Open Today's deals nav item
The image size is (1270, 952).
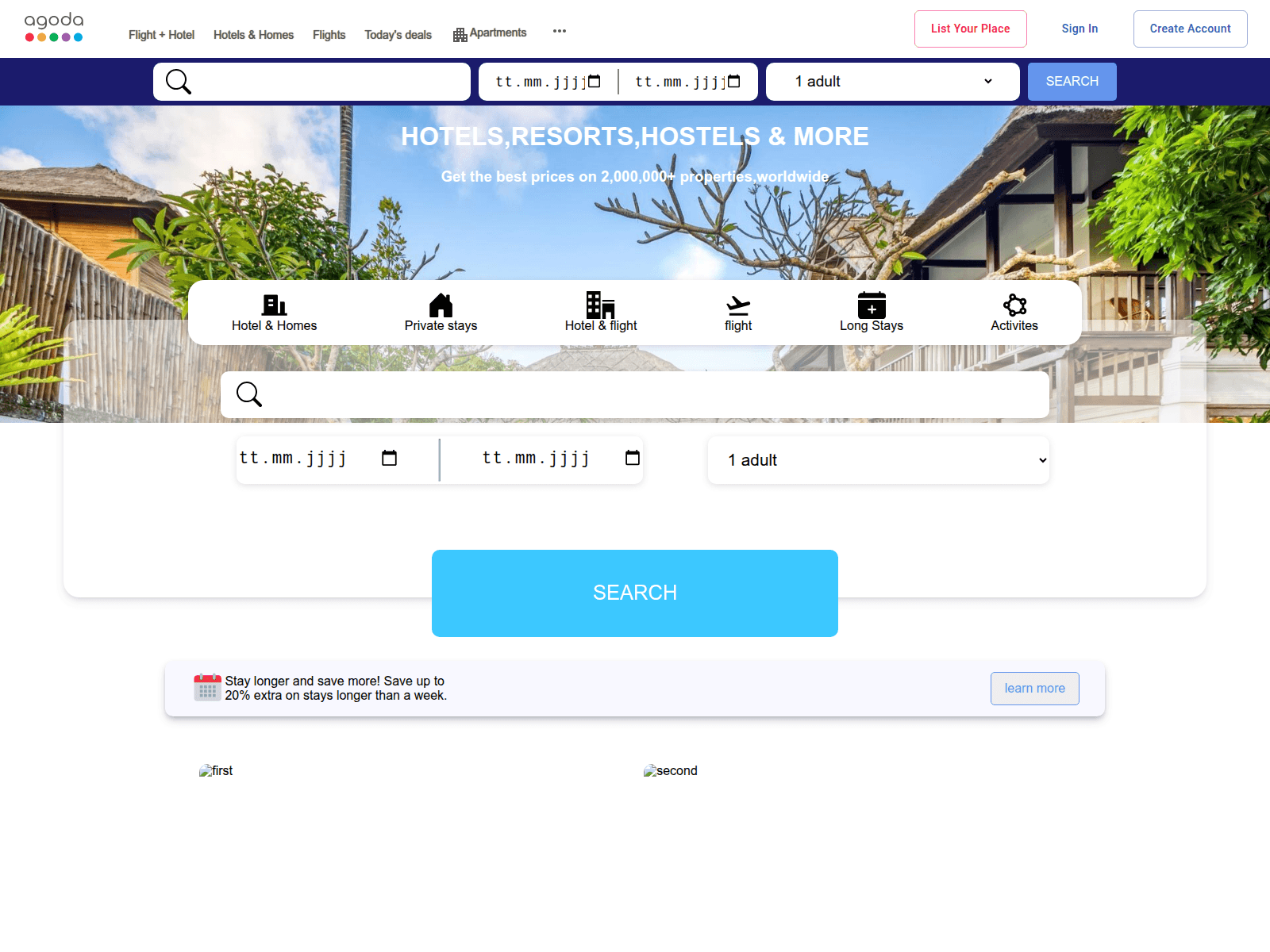398,35
